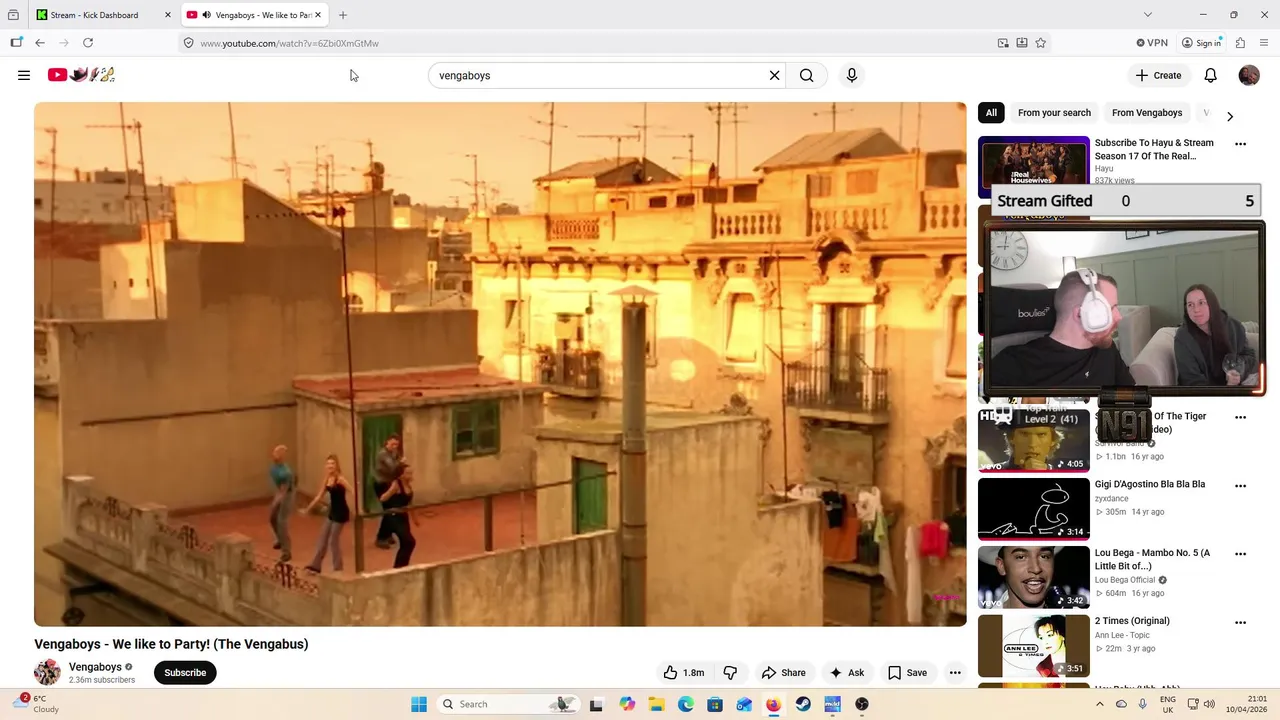
Task: Share the Vengaboys video
Action: point(783,673)
